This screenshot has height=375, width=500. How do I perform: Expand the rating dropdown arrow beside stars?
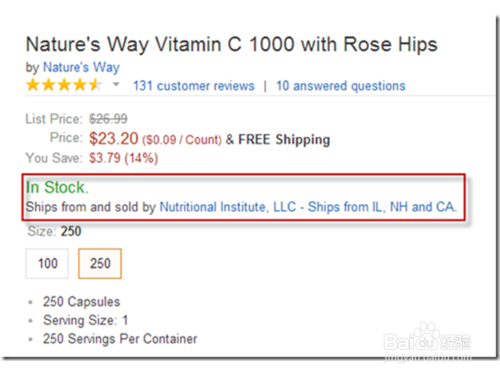116,84
